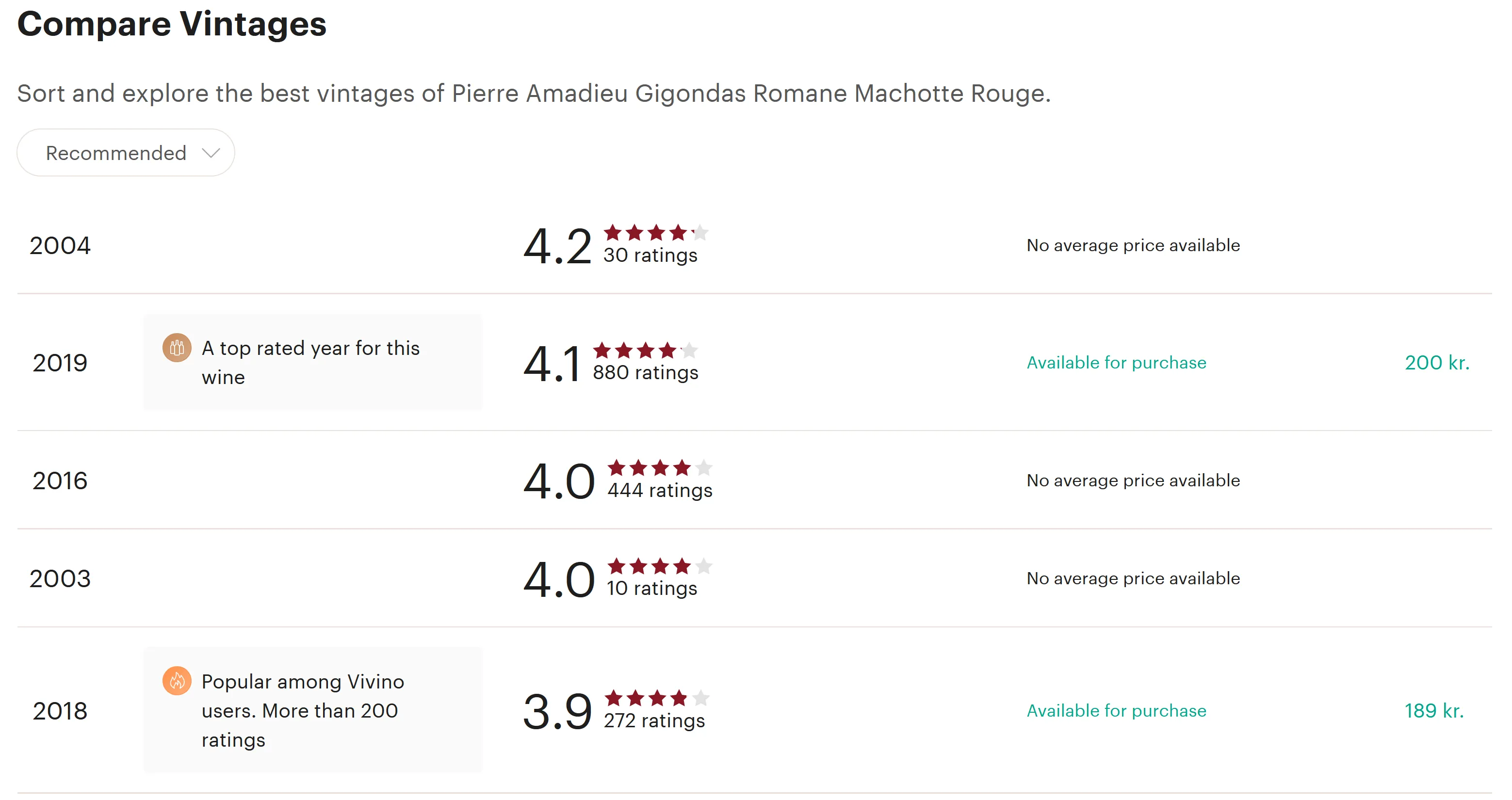The image size is (1512, 800).
Task: Click the star rating of 2018 vintage
Action: pos(656,699)
